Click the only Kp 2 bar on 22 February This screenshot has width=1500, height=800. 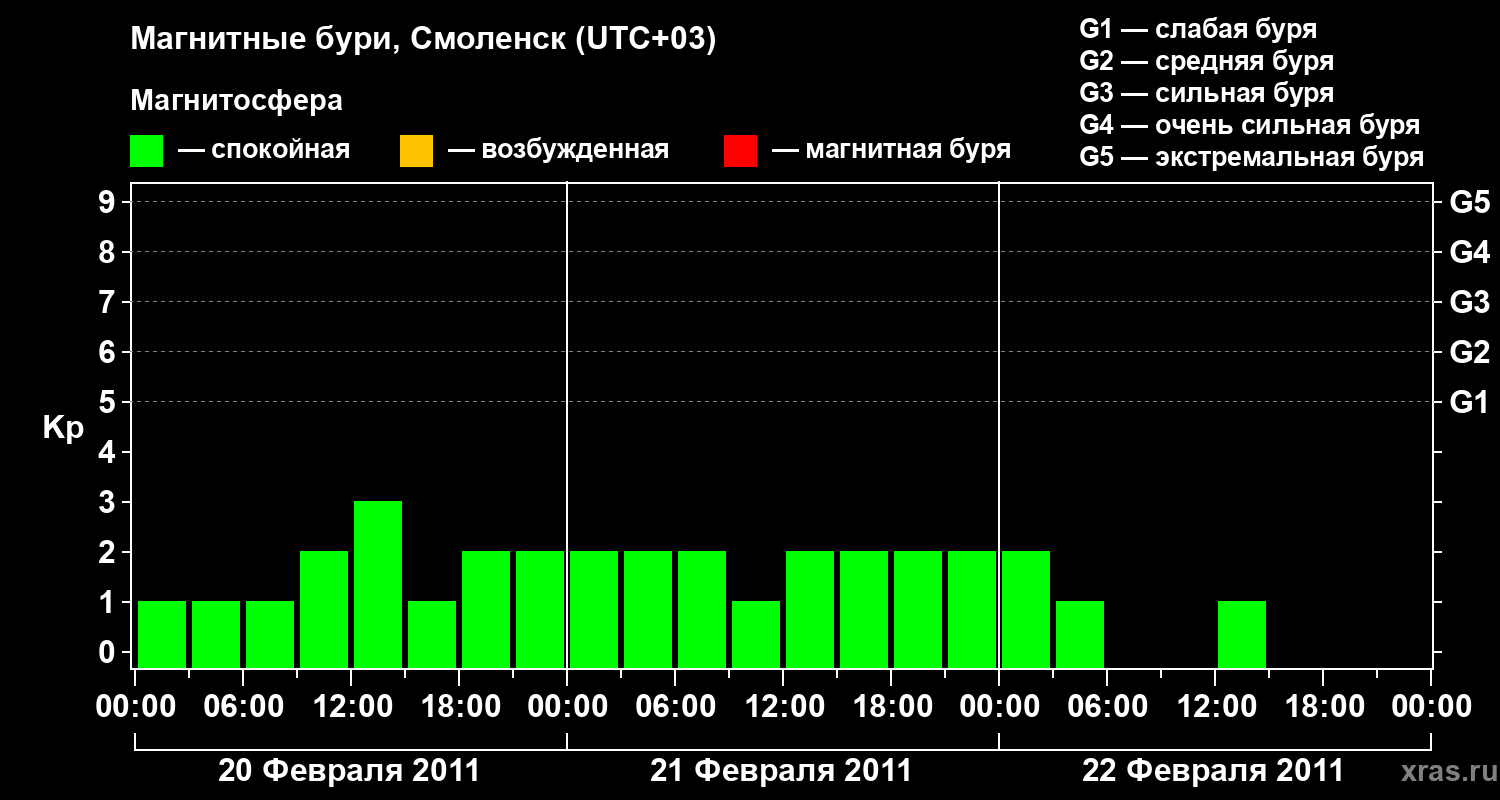click(1026, 609)
